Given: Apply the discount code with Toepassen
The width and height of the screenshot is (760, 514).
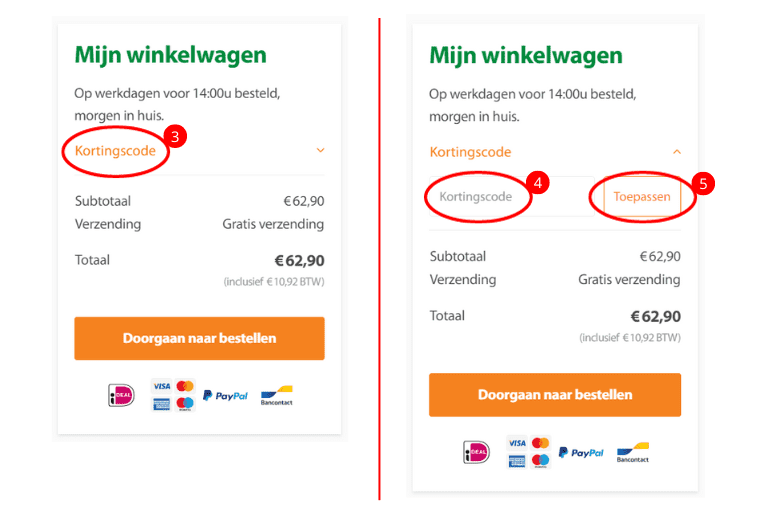Looking at the screenshot, I should pyautogui.click(x=642, y=196).
